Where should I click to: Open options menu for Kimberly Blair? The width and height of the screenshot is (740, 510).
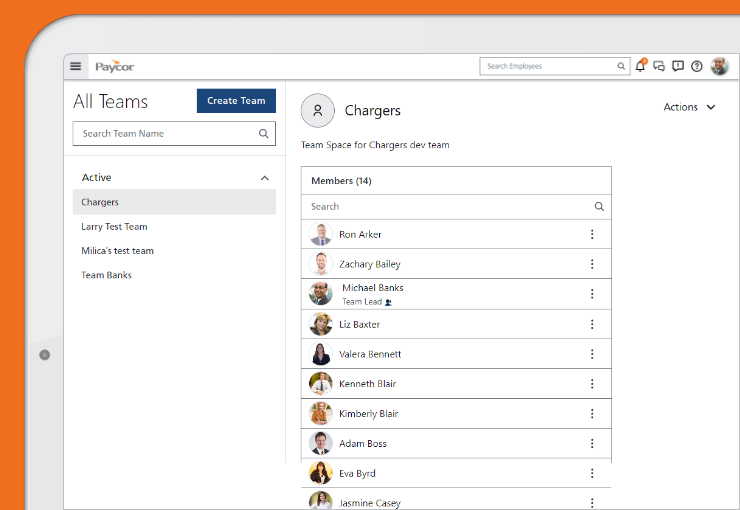[x=592, y=413]
